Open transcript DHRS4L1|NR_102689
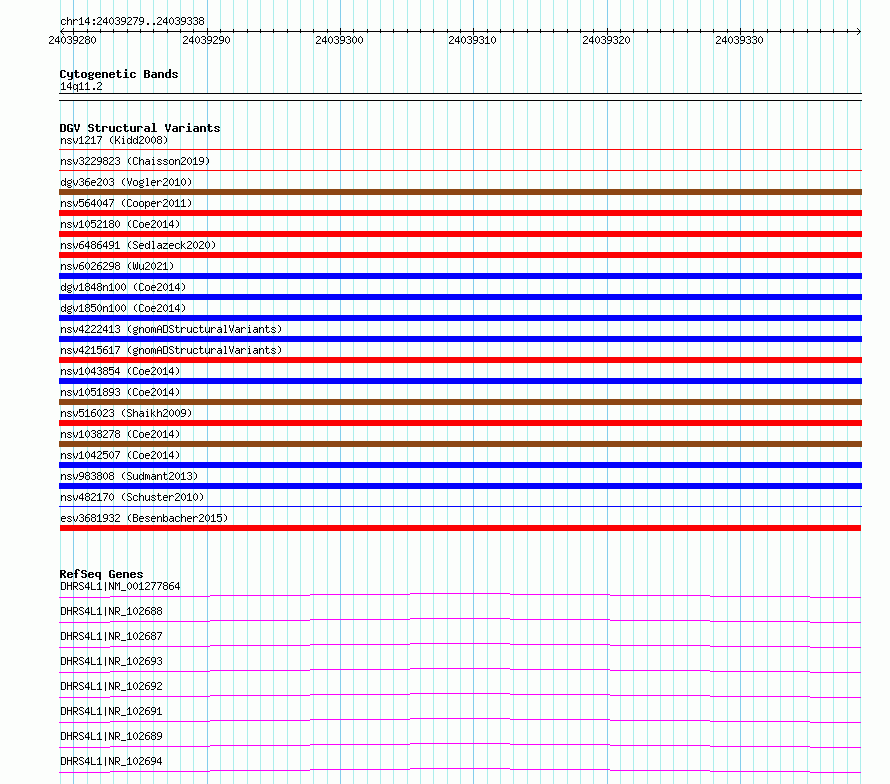The width and height of the screenshot is (890, 784). pyautogui.click(x=111, y=736)
